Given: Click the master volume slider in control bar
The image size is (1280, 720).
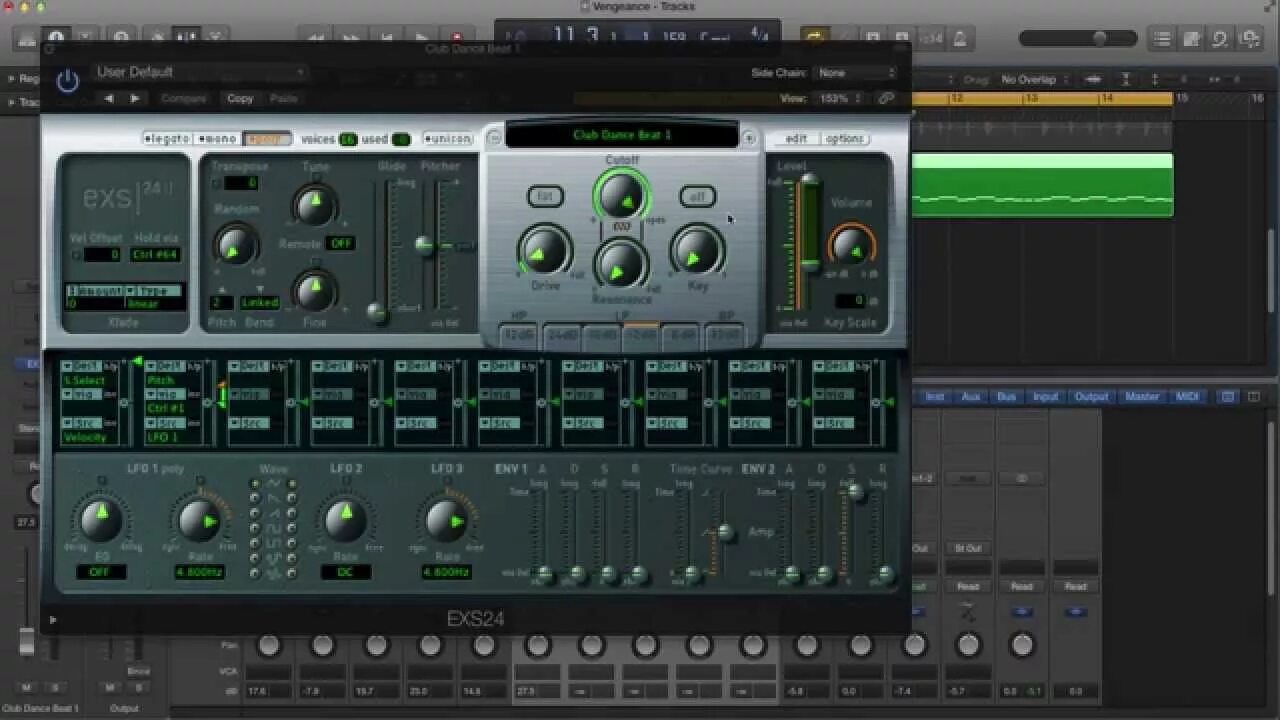Looking at the screenshot, I should pyautogui.click(x=1078, y=39).
